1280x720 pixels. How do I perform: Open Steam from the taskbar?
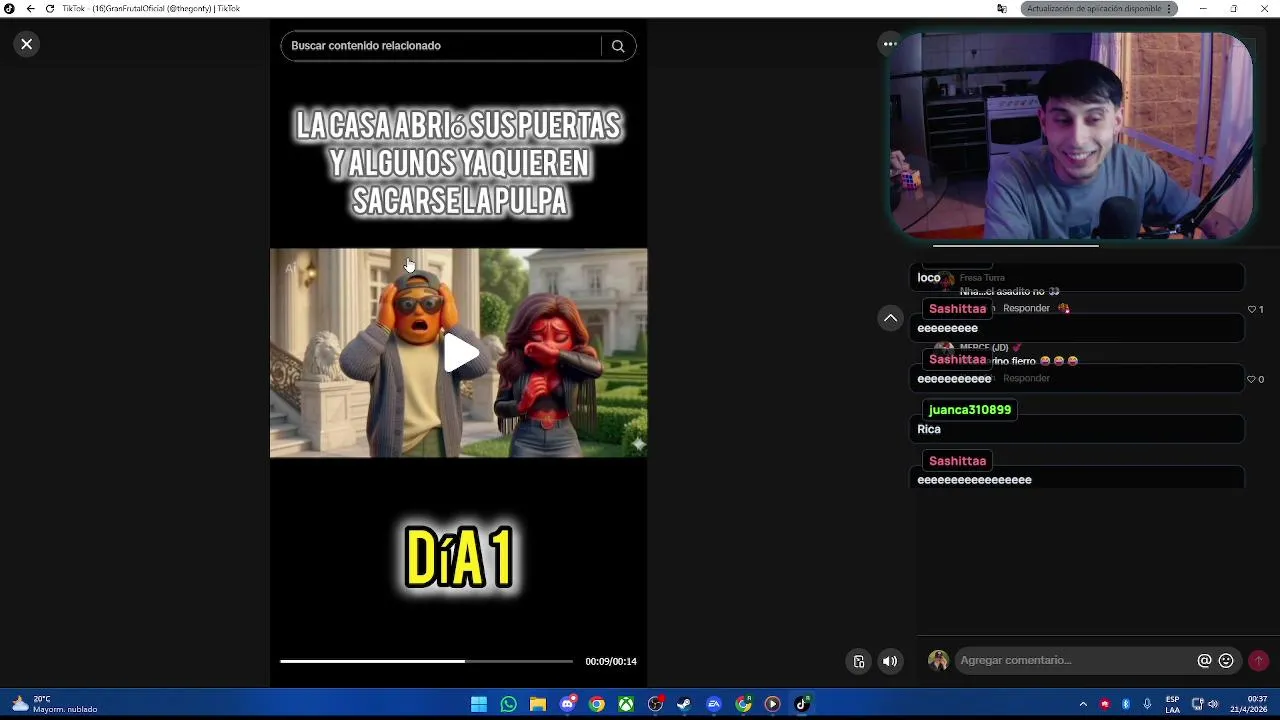(684, 704)
